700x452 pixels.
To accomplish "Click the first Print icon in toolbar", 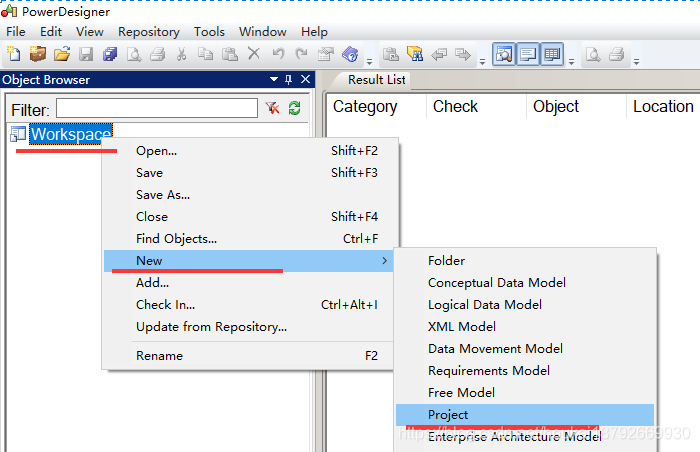I will point(158,54).
